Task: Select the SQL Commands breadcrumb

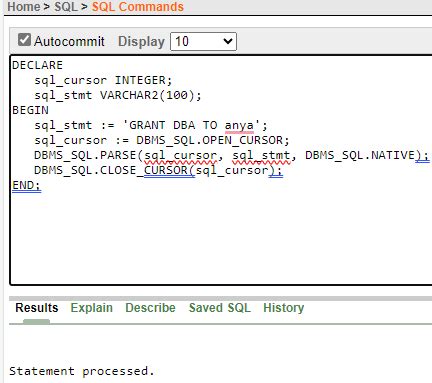Action: (138, 7)
